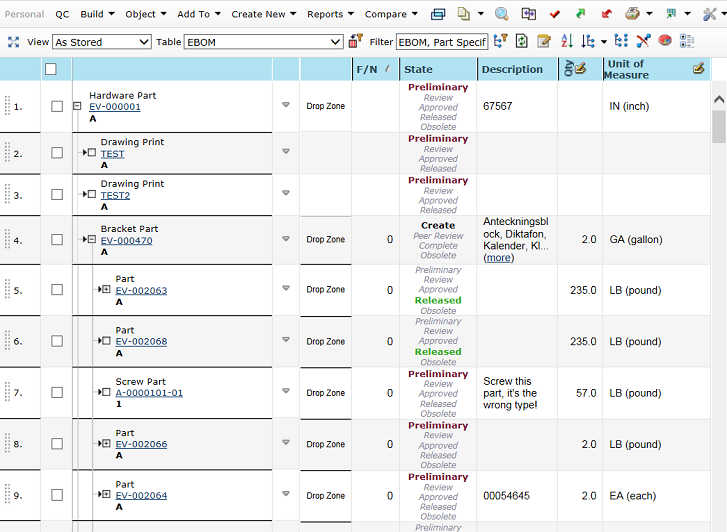Image resolution: width=727 pixels, height=532 pixels.
Task: Open the View dropdown showing As Stored
Action: pos(101,42)
